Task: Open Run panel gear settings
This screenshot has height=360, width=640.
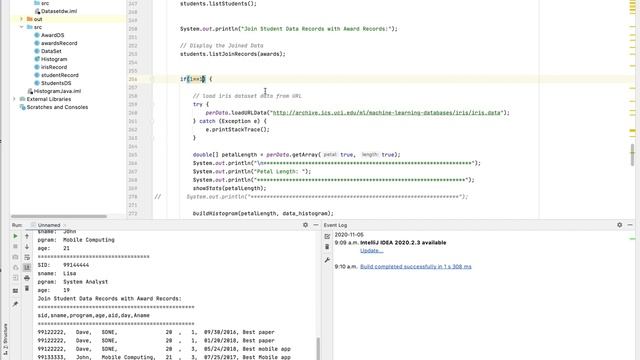Action: pyautogui.click(x=305, y=225)
